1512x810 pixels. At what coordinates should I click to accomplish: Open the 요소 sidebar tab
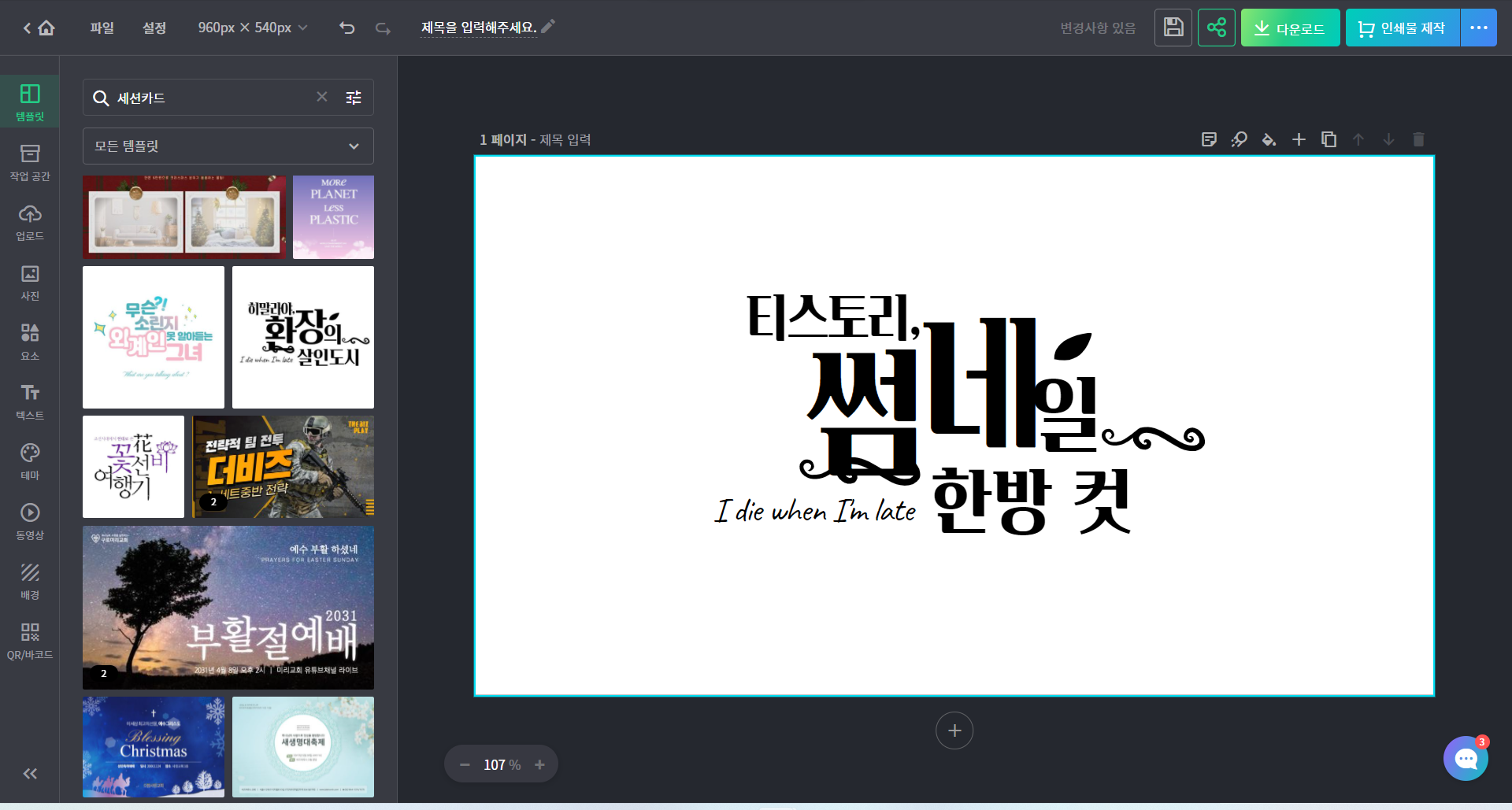point(30,342)
